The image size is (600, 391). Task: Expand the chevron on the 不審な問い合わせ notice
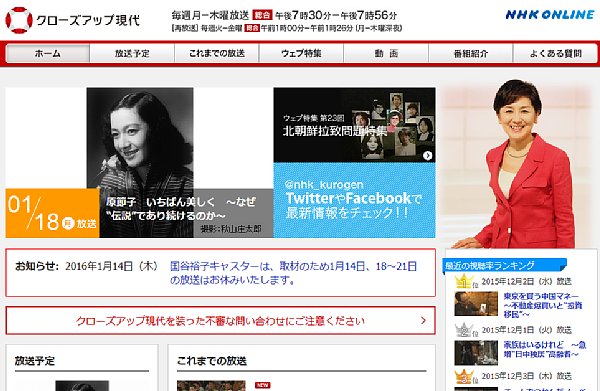tap(423, 320)
